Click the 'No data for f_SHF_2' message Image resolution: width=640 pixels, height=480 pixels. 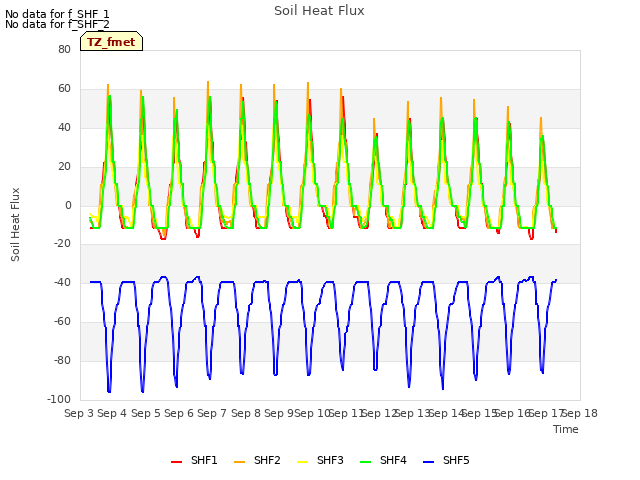(57, 24)
